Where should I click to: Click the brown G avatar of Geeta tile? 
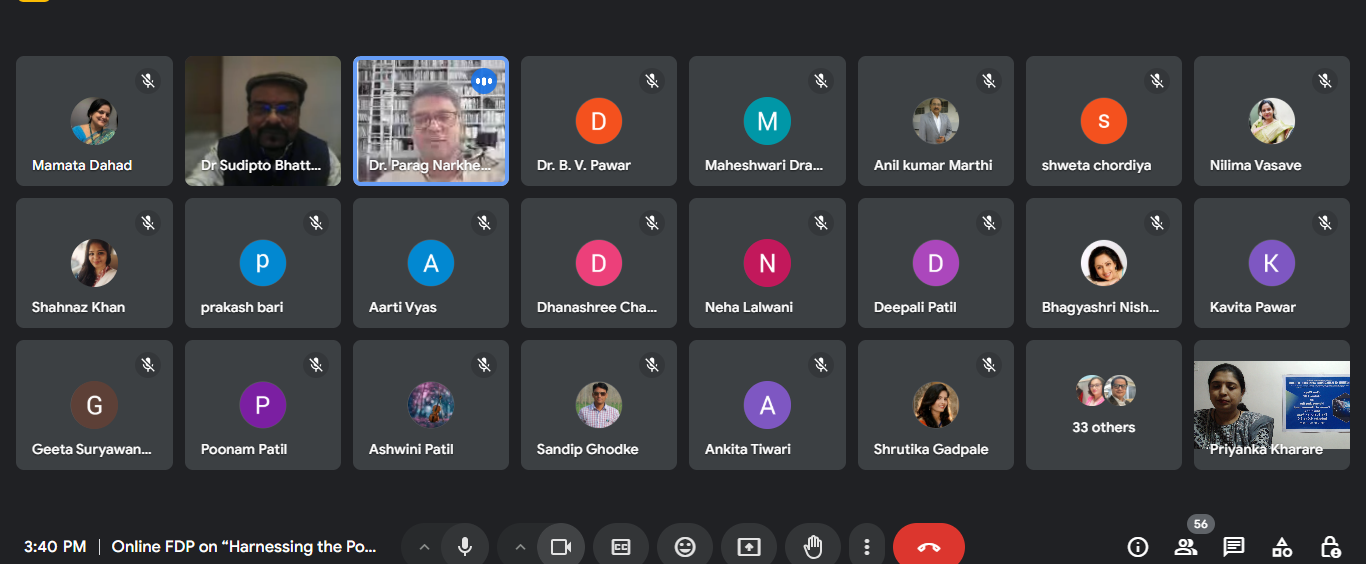click(94, 406)
